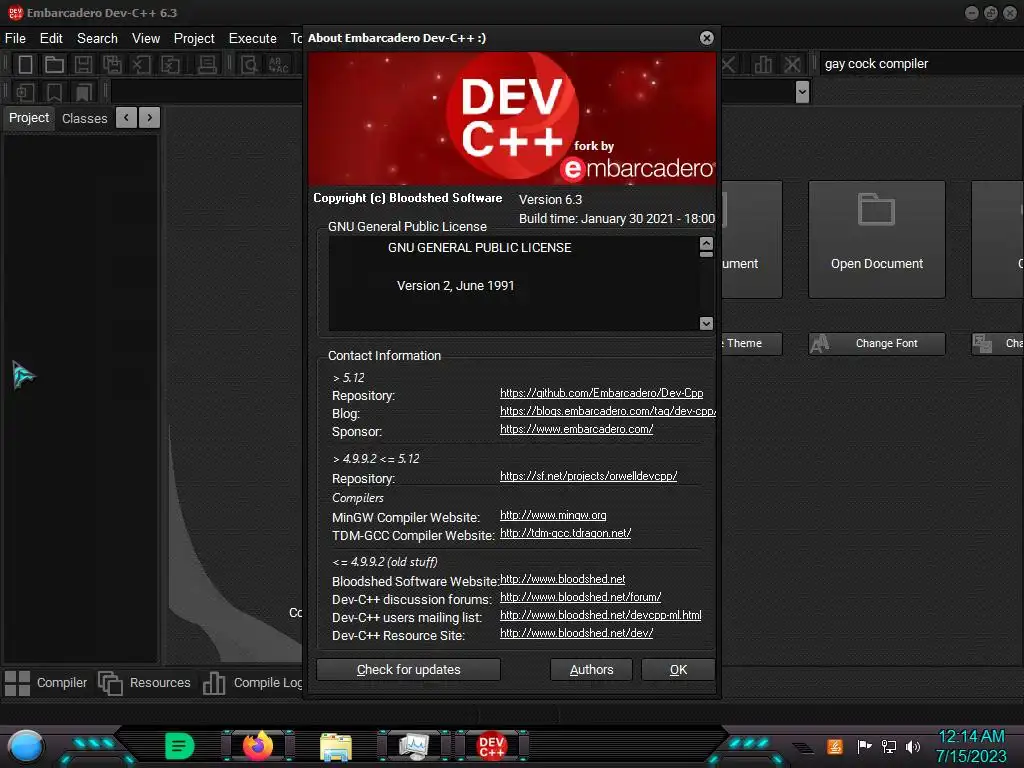1024x768 pixels.
Task: Open the Execute menu
Action: click(252, 39)
